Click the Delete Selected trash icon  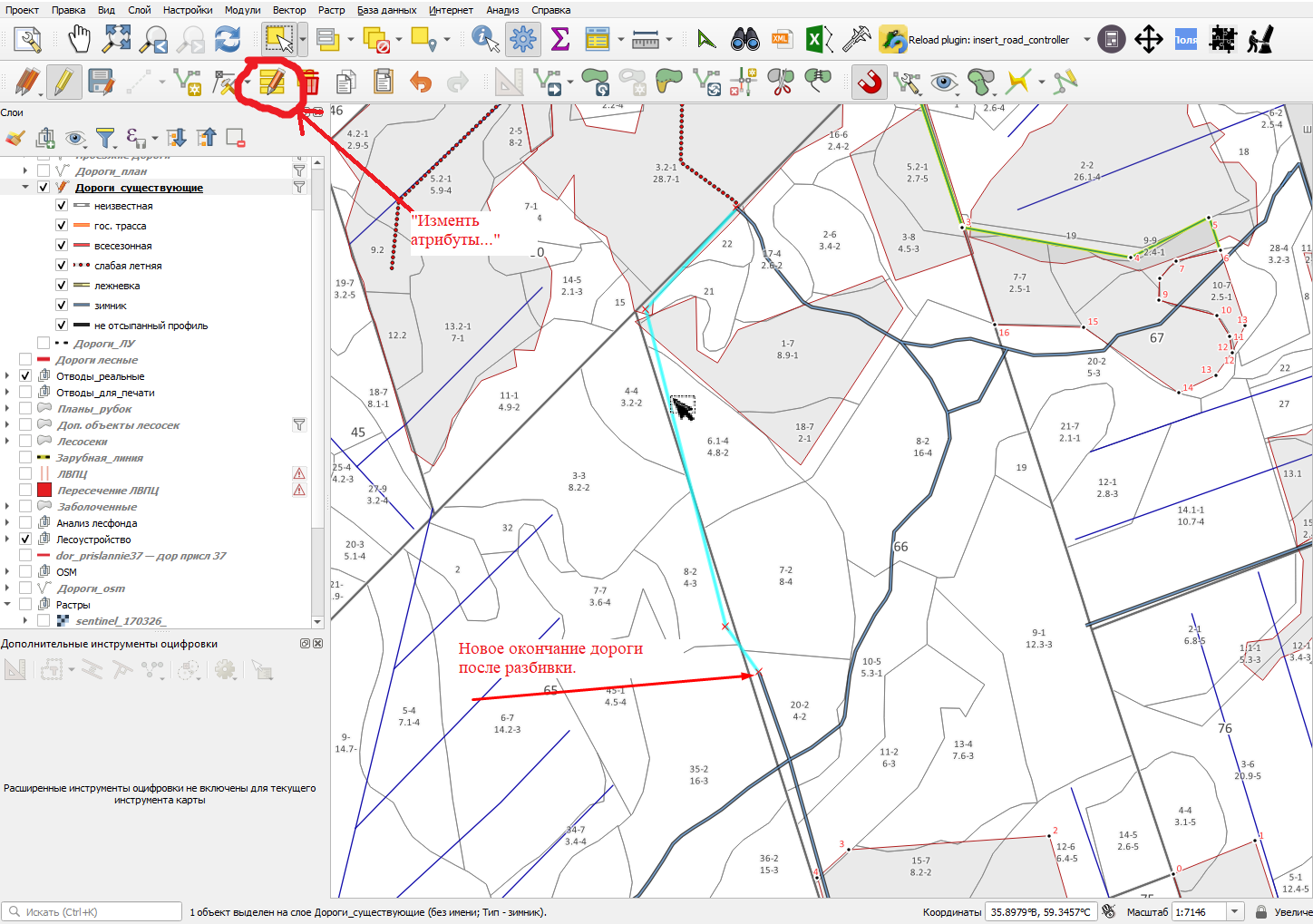310,83
